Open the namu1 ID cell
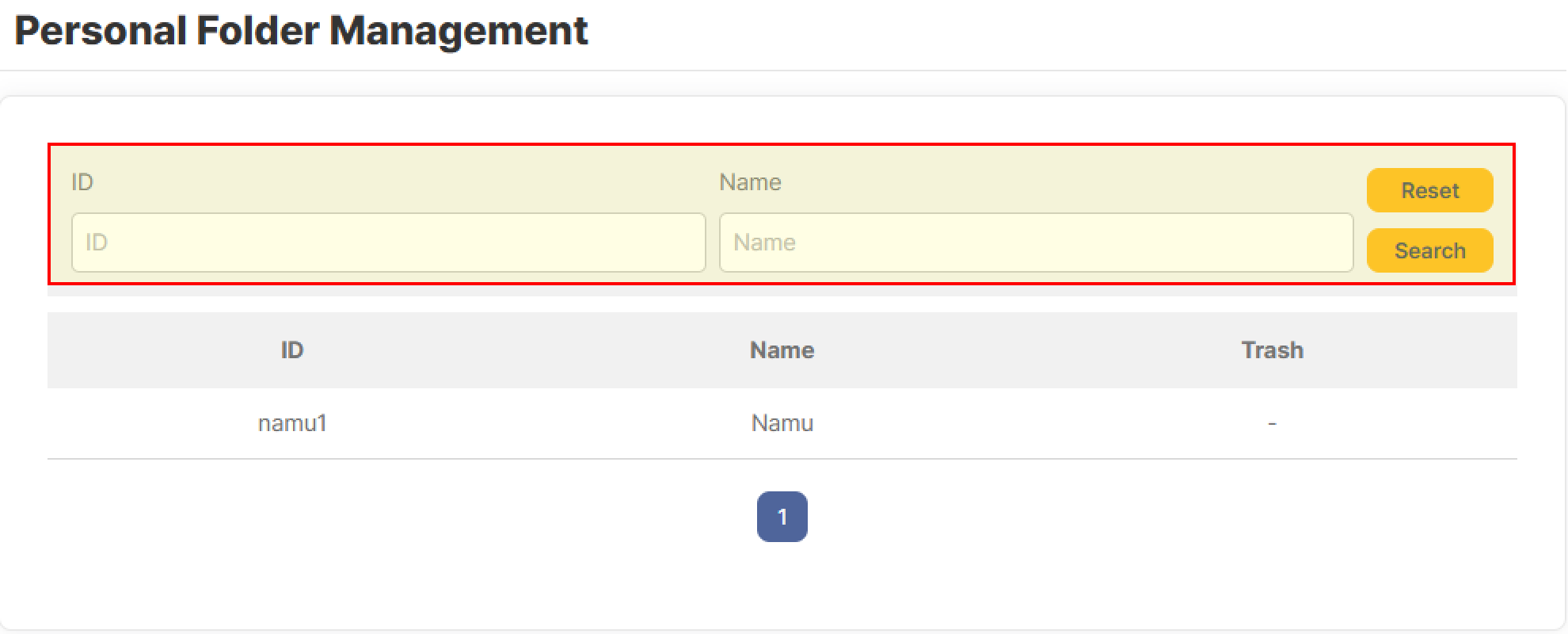Image resolution: width=1568 pixels, height=634 pixels. click(292, 423)
